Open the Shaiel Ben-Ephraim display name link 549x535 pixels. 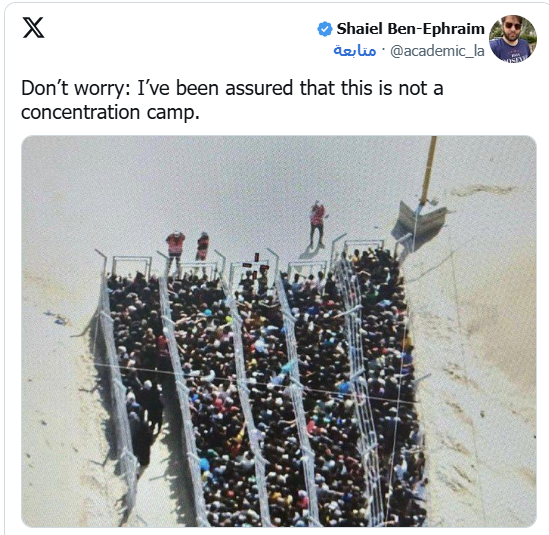coord(410,29)
